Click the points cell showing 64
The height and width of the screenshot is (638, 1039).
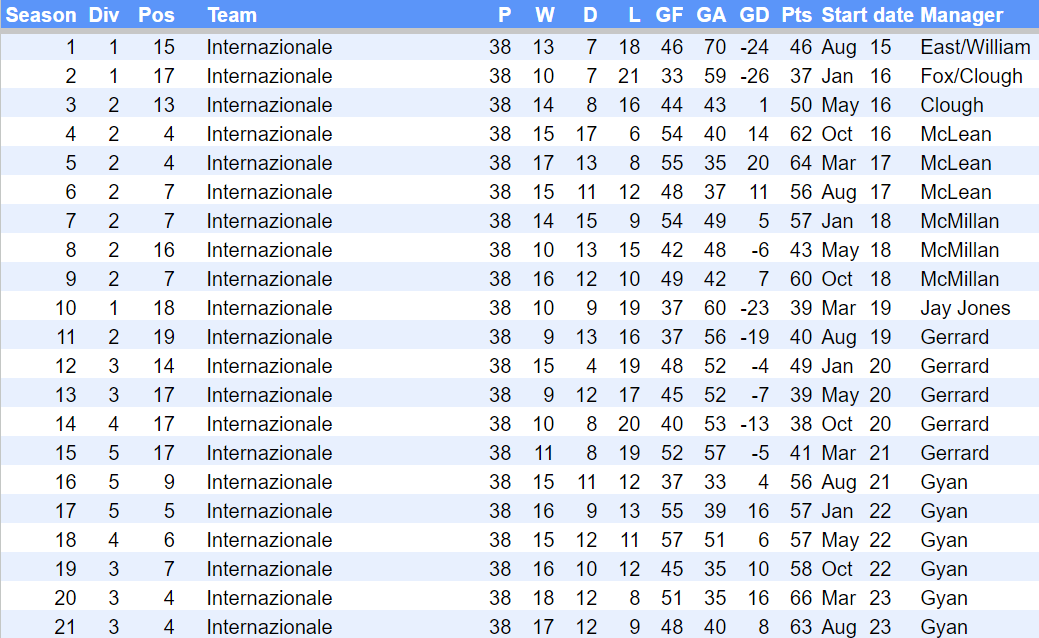[801, 163]
